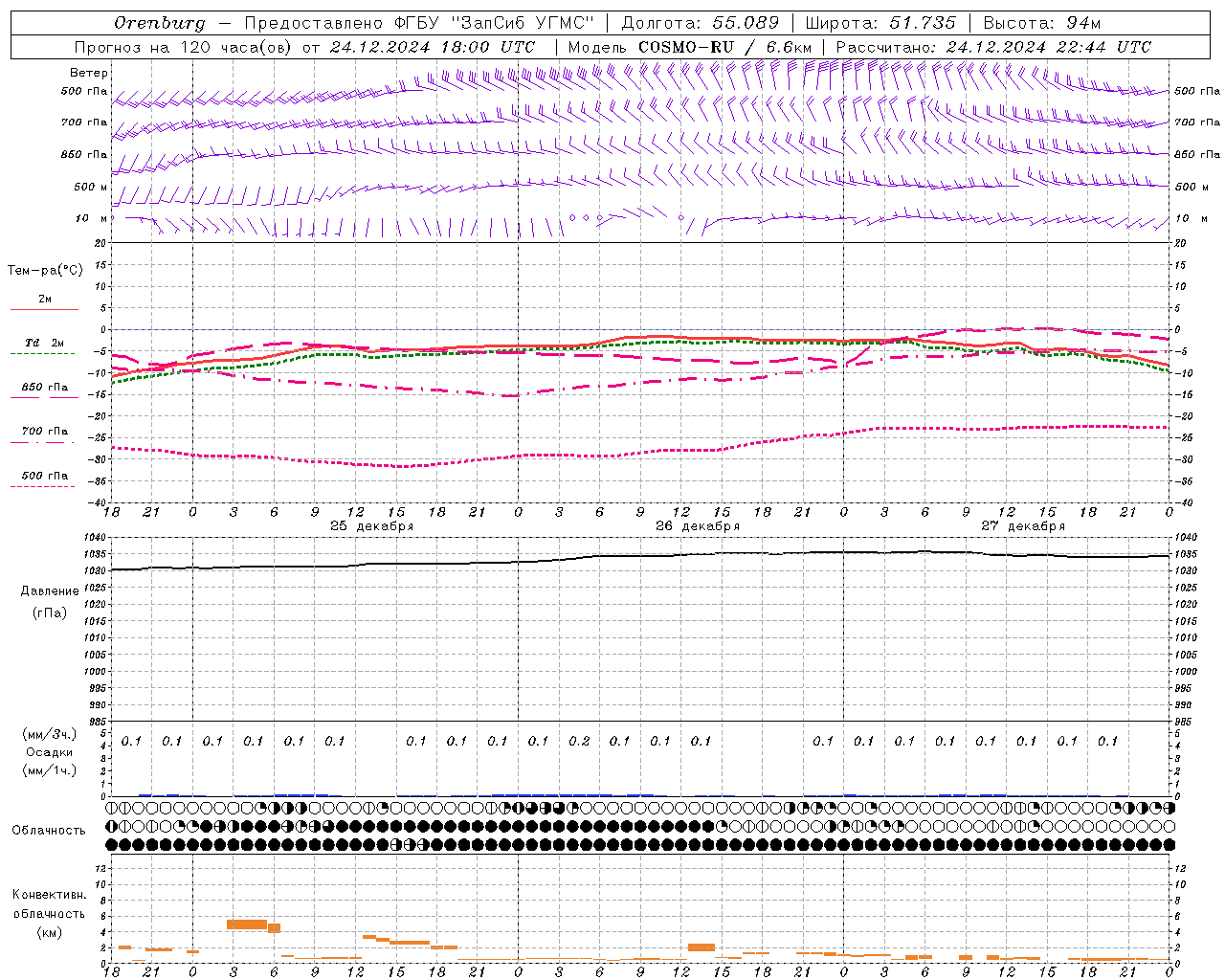This screenshot has width=1225, height=980.
Task: Click the dotted line sample under temperature 500 гПа
Action: (43, 487)
